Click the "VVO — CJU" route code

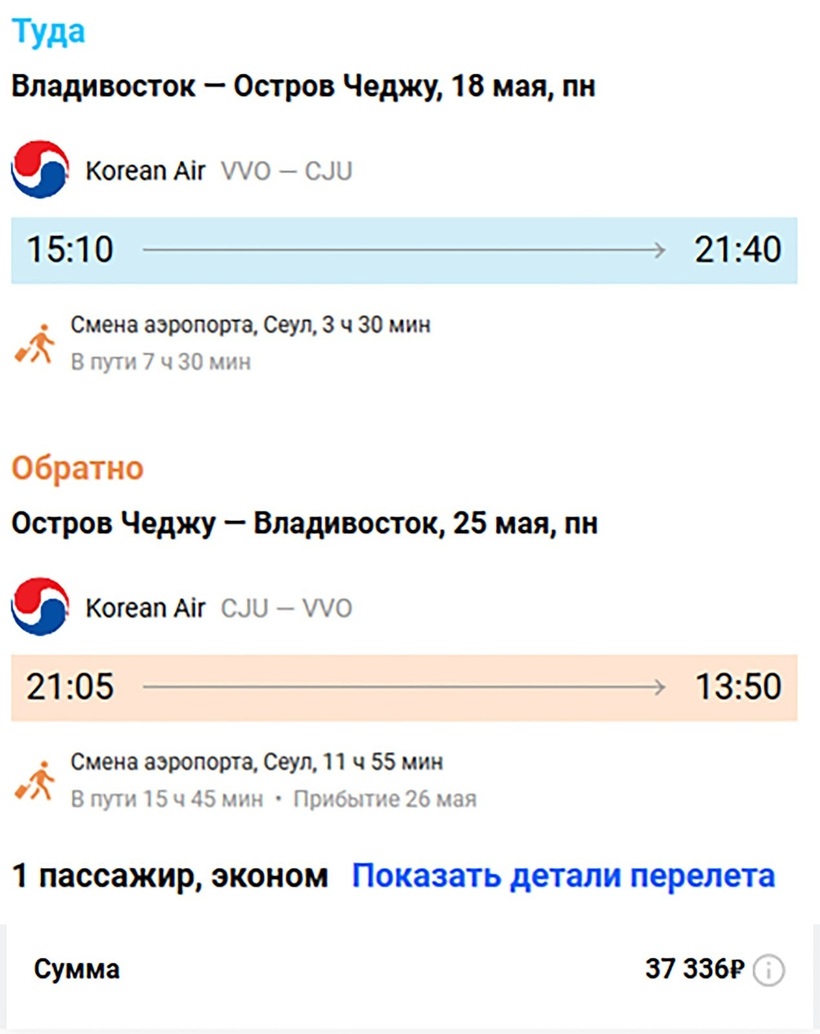286,171
